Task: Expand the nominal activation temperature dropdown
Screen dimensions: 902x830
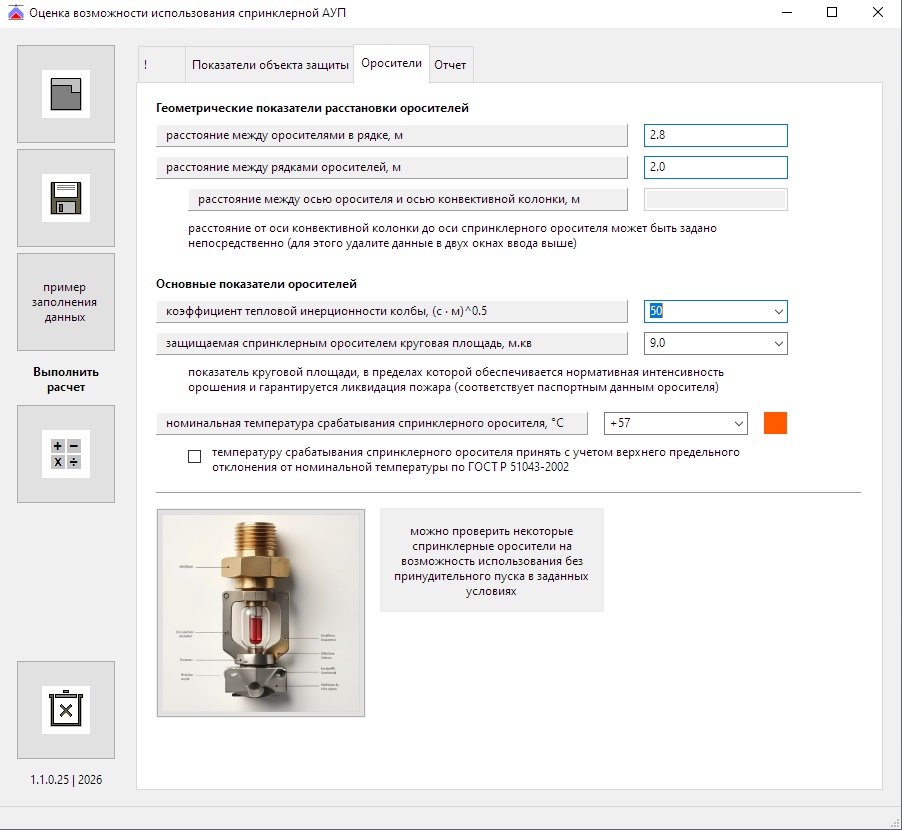Action: [x=738, y=424]
